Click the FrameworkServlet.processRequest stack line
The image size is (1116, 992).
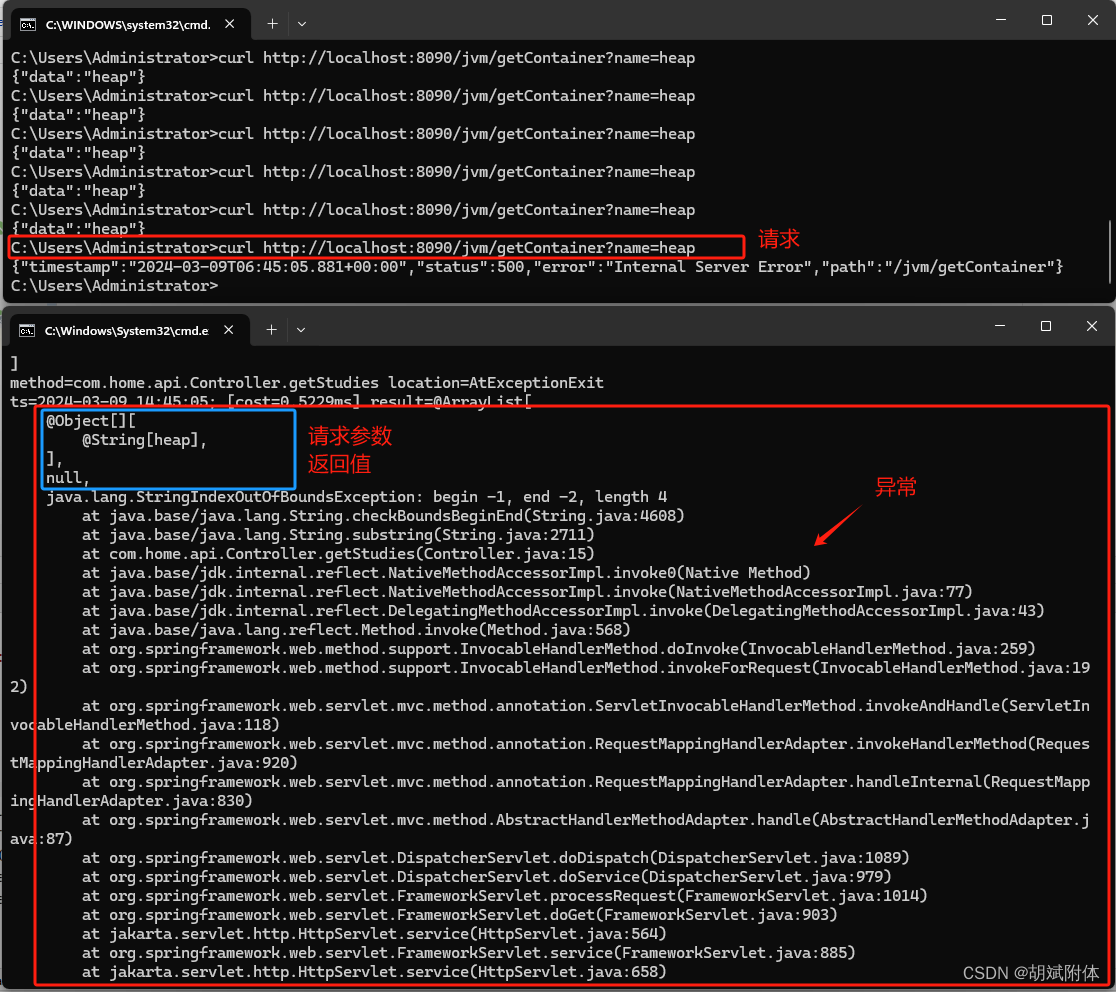(x=504, y=896)
